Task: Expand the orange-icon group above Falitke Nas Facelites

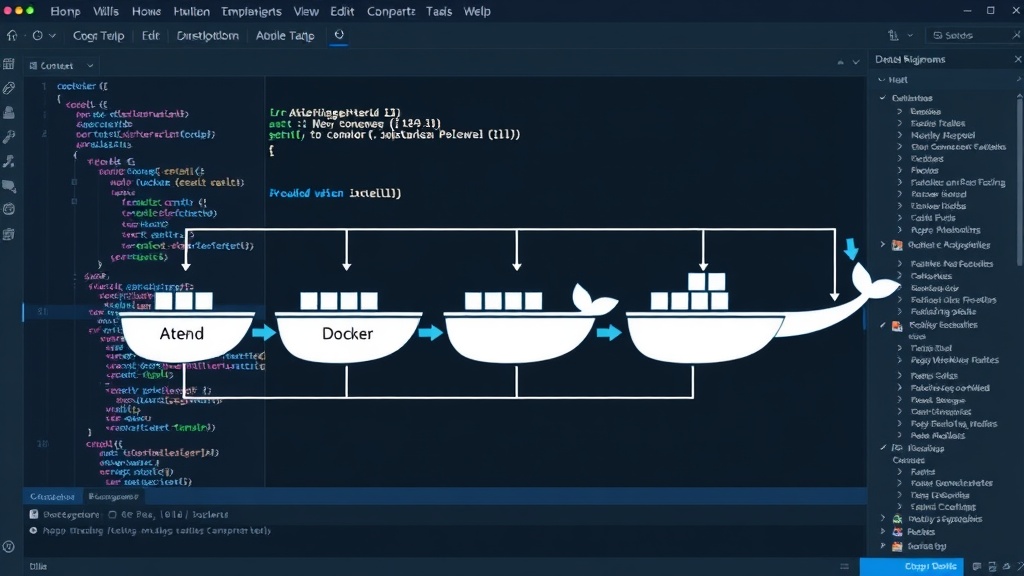Action: click(883, 245)
